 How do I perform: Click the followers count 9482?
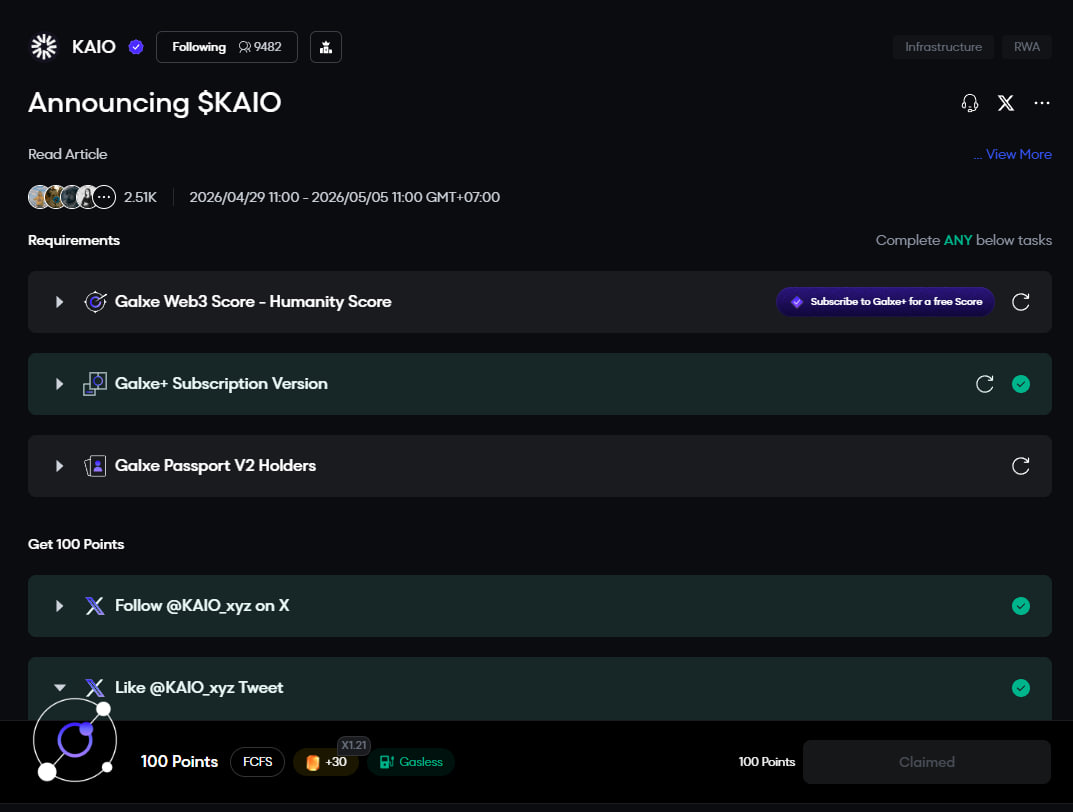260,47
